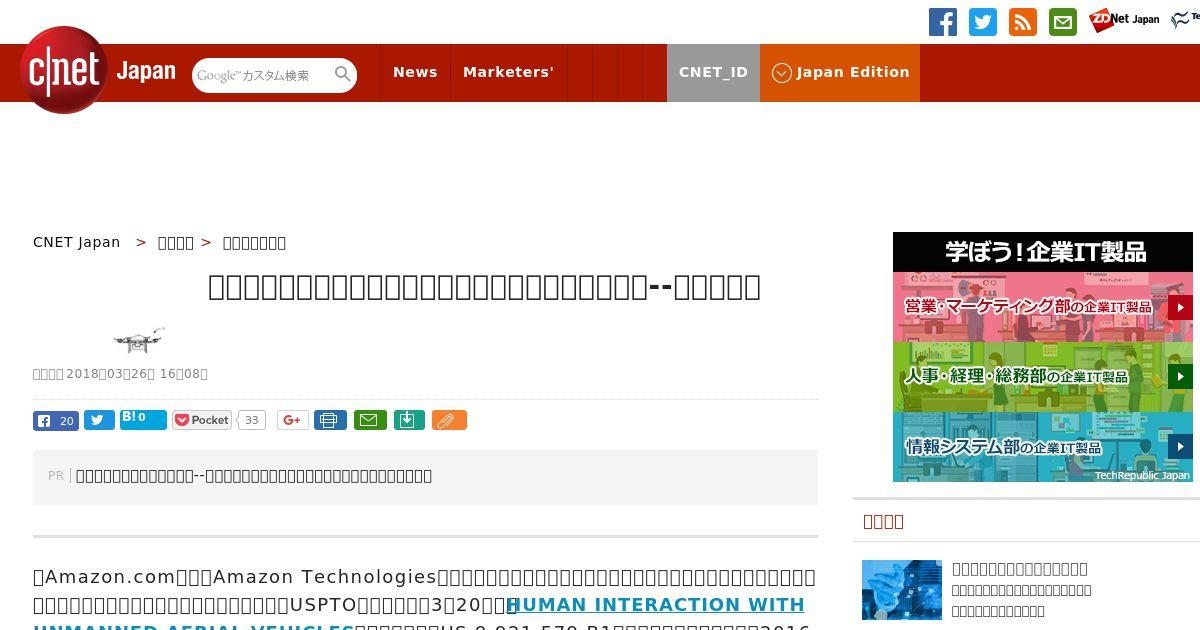Play arrow on sales marketing banner

[1180, 307]
